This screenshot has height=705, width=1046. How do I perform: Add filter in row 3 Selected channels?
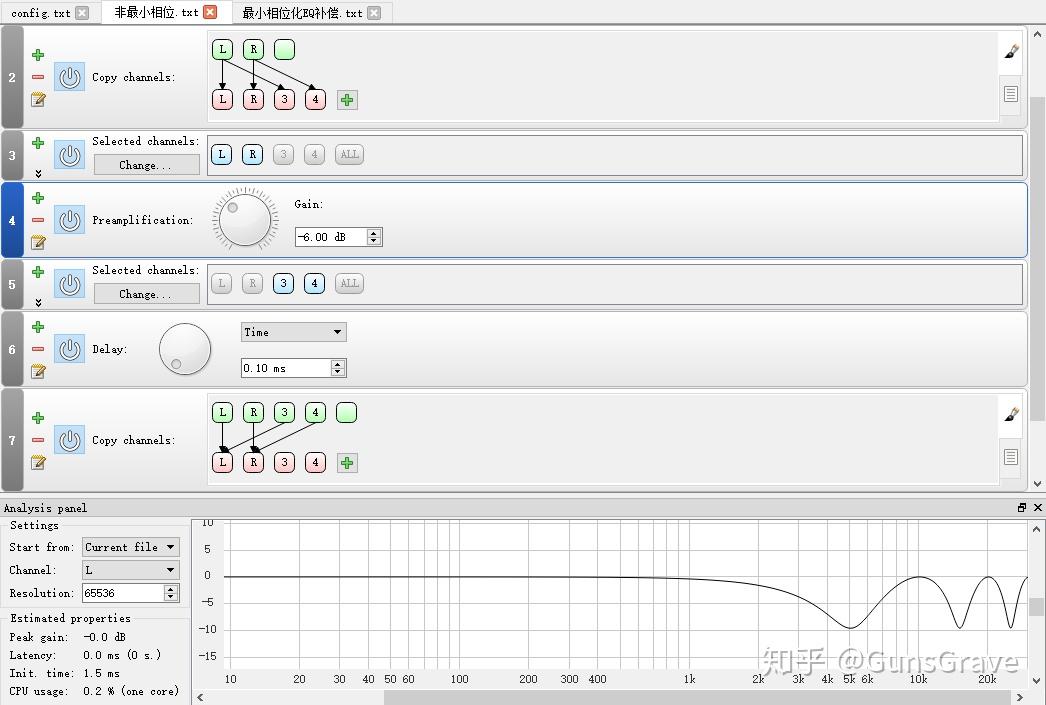(38, 143)
